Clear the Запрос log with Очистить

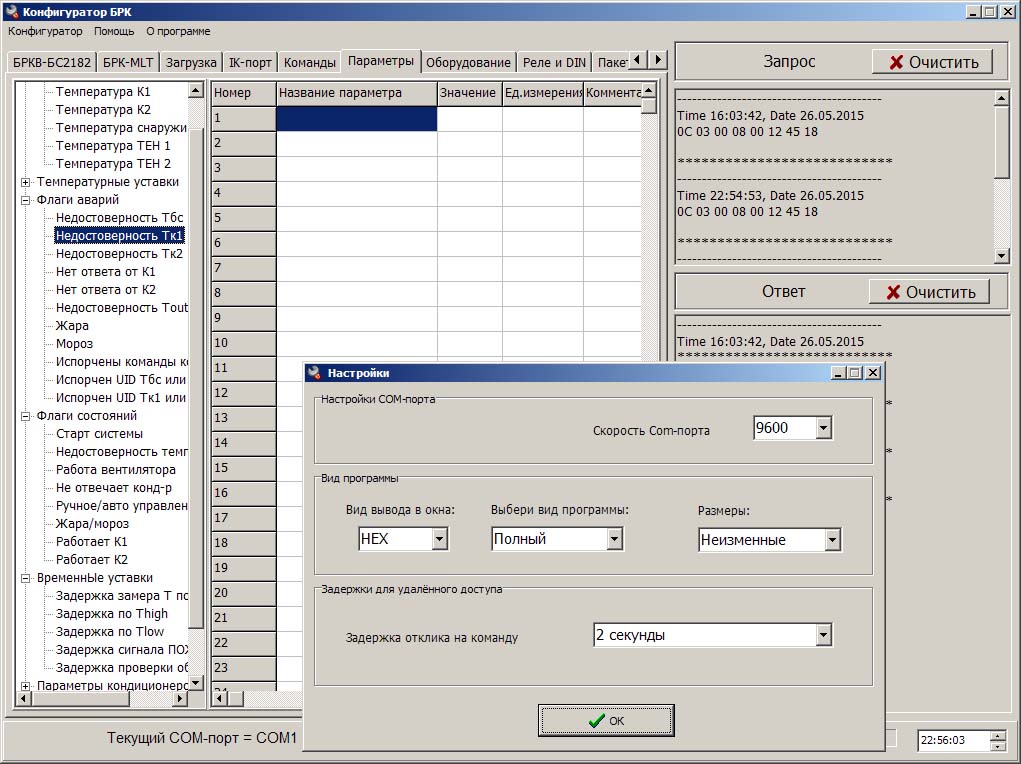pyautogui.click(x=932, y=62)
